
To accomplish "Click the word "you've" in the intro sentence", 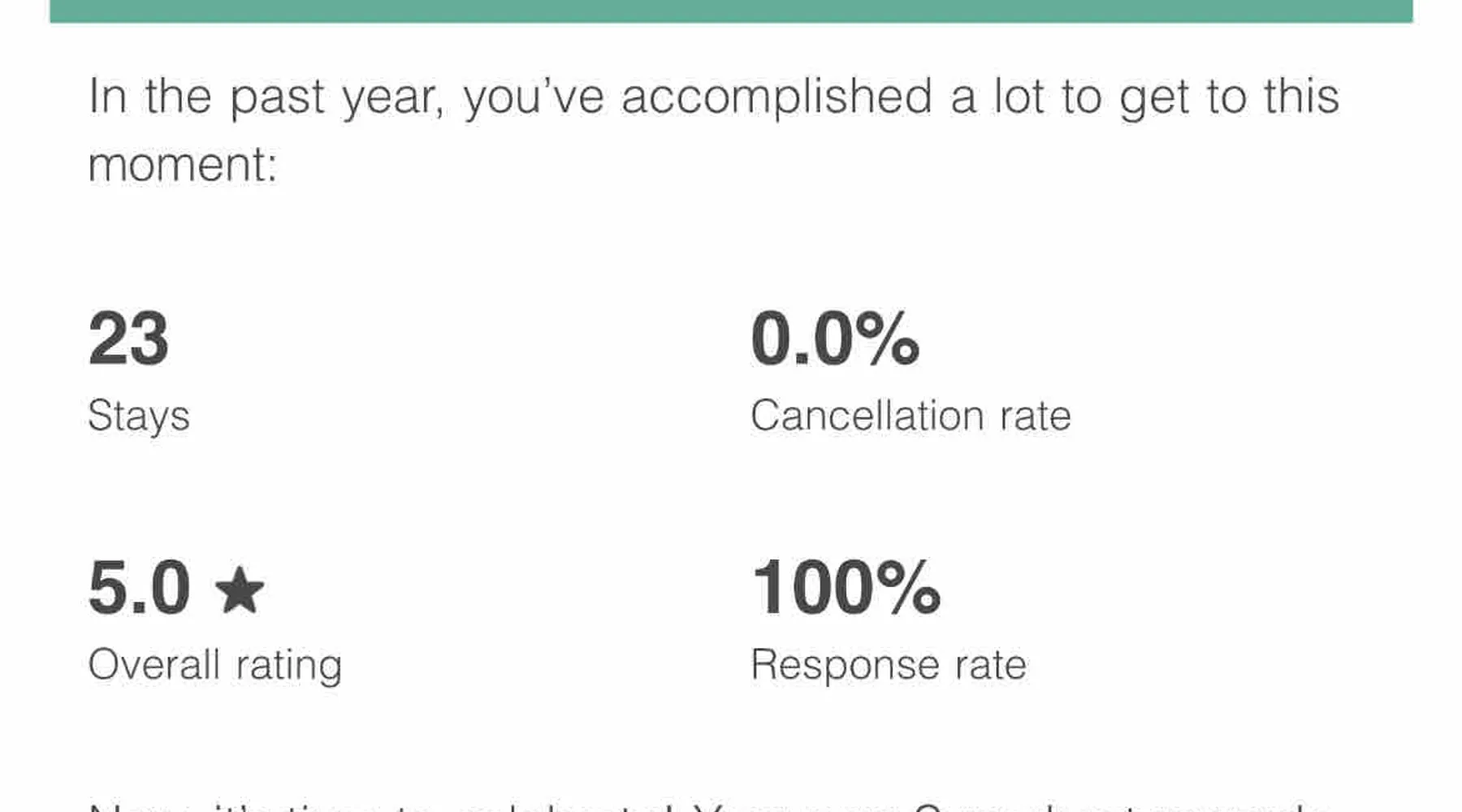I will [x=534, y=97].
